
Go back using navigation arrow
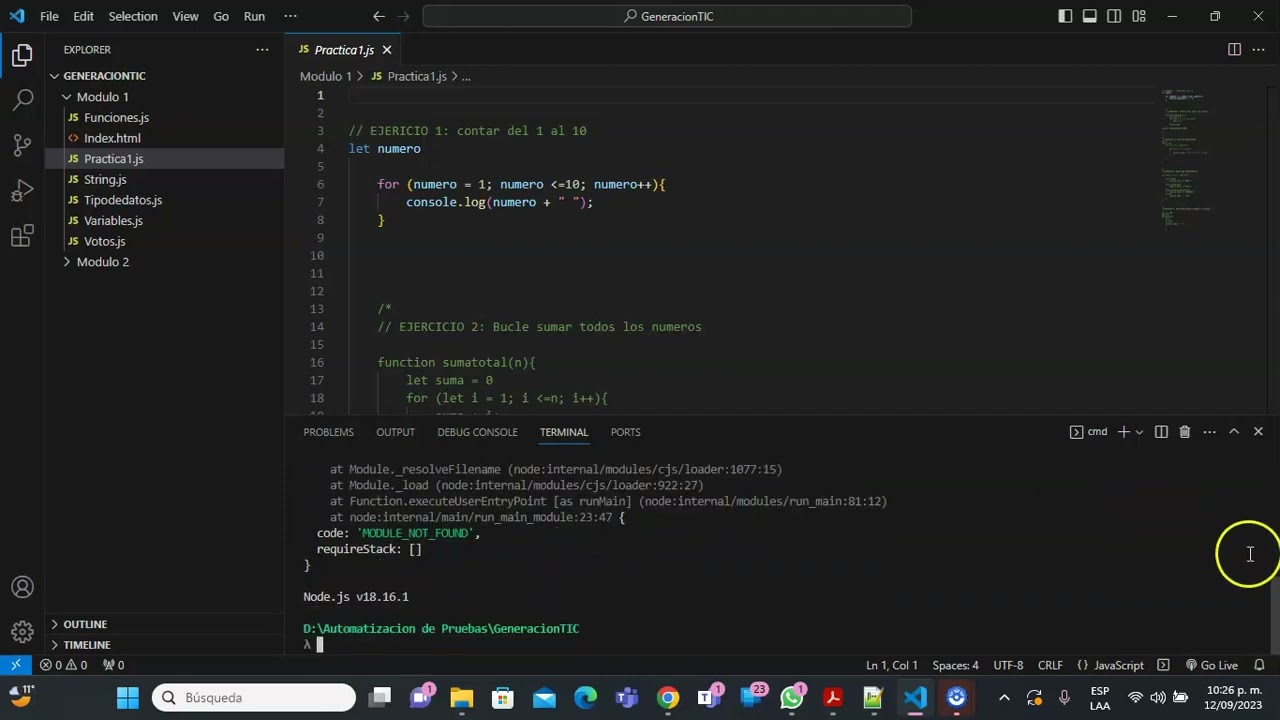point(379,16)
